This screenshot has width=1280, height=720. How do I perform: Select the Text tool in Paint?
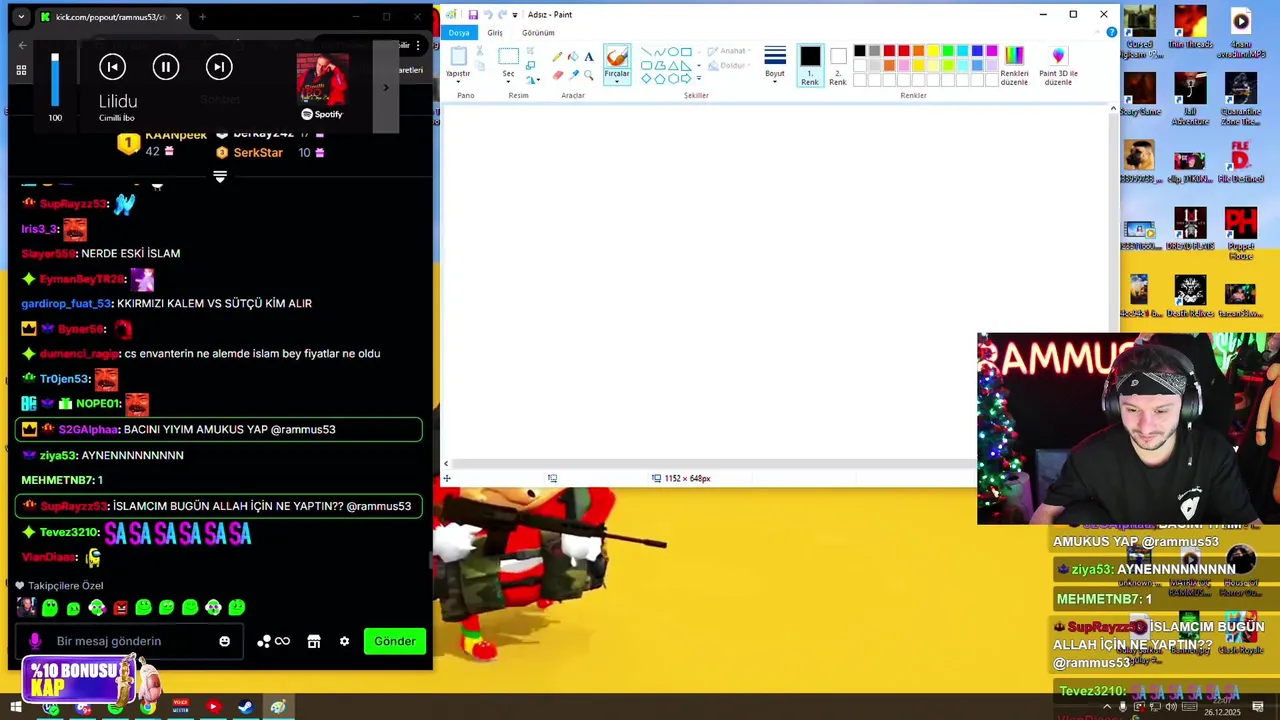click(589, 57)
